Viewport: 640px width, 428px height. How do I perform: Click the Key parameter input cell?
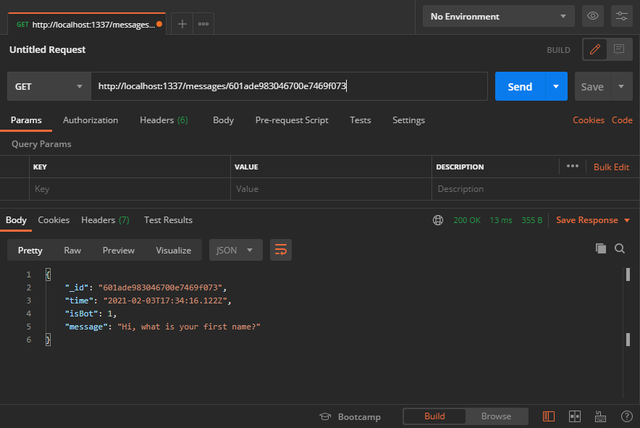[130, 189]
